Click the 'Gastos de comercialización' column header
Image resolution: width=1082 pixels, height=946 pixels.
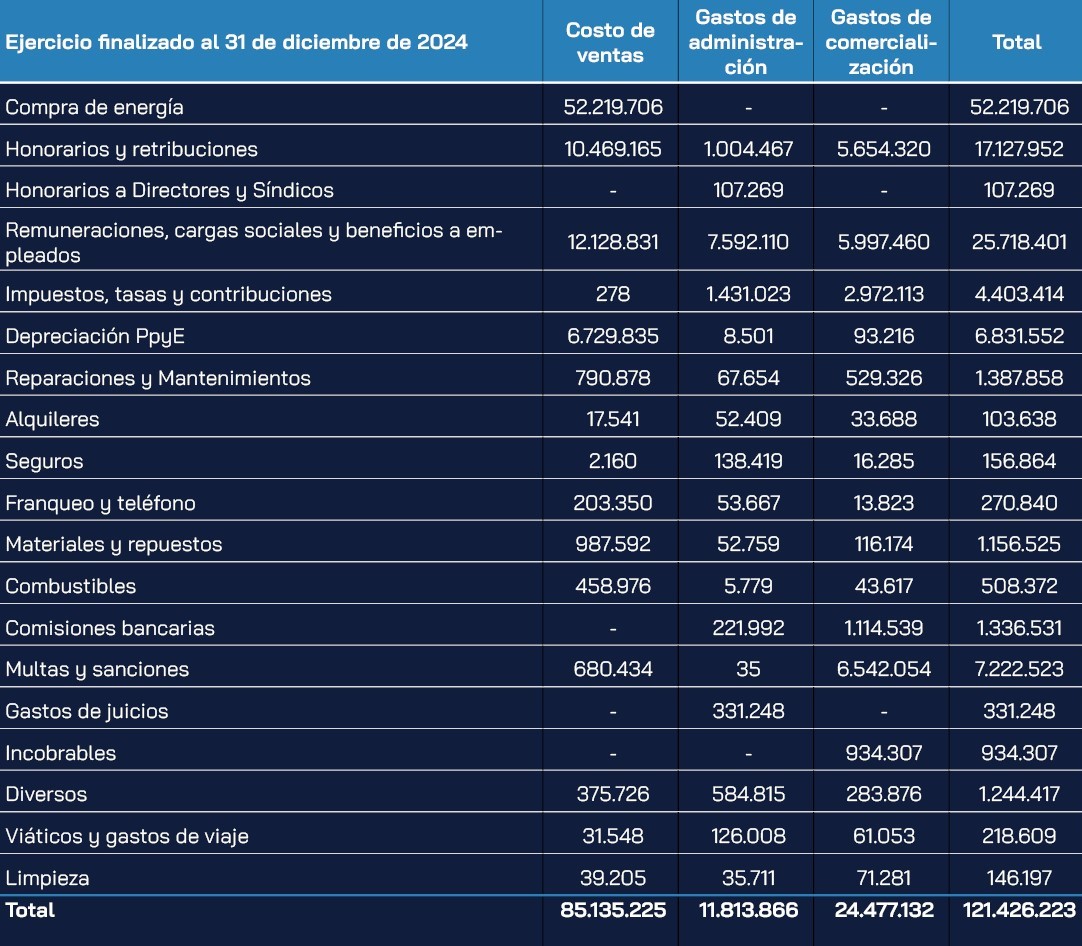click(x=881, y=42)
